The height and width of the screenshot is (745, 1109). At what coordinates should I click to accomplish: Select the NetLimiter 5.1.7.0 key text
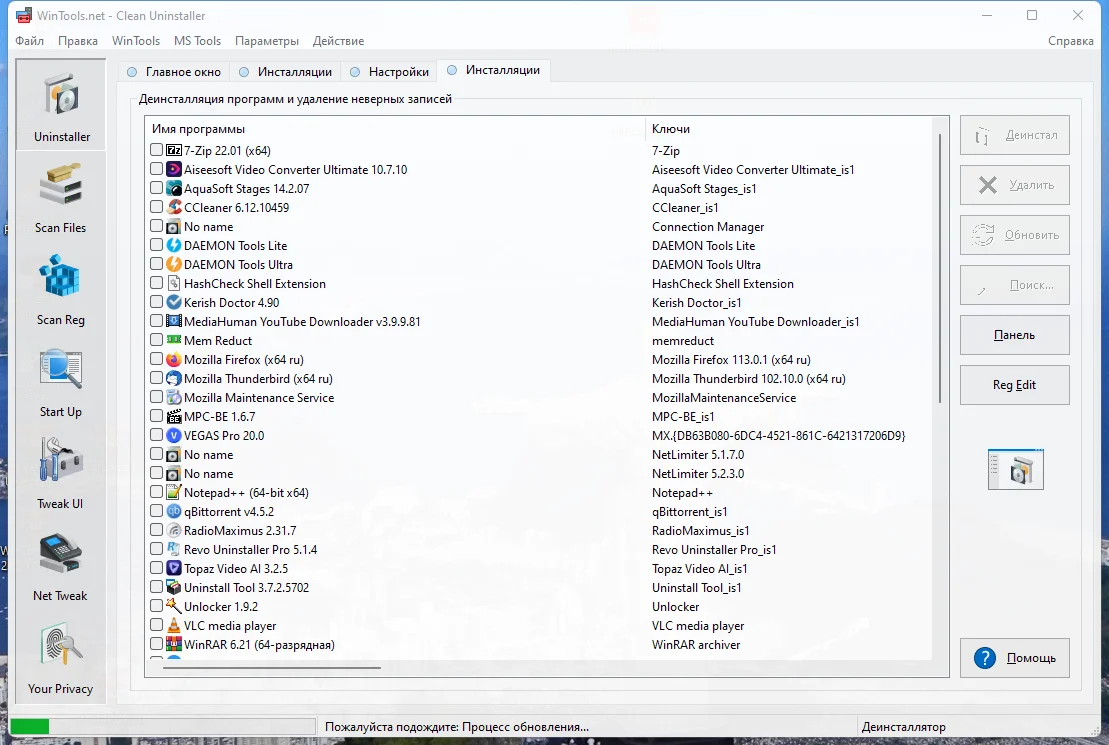[x=698, y=454]
